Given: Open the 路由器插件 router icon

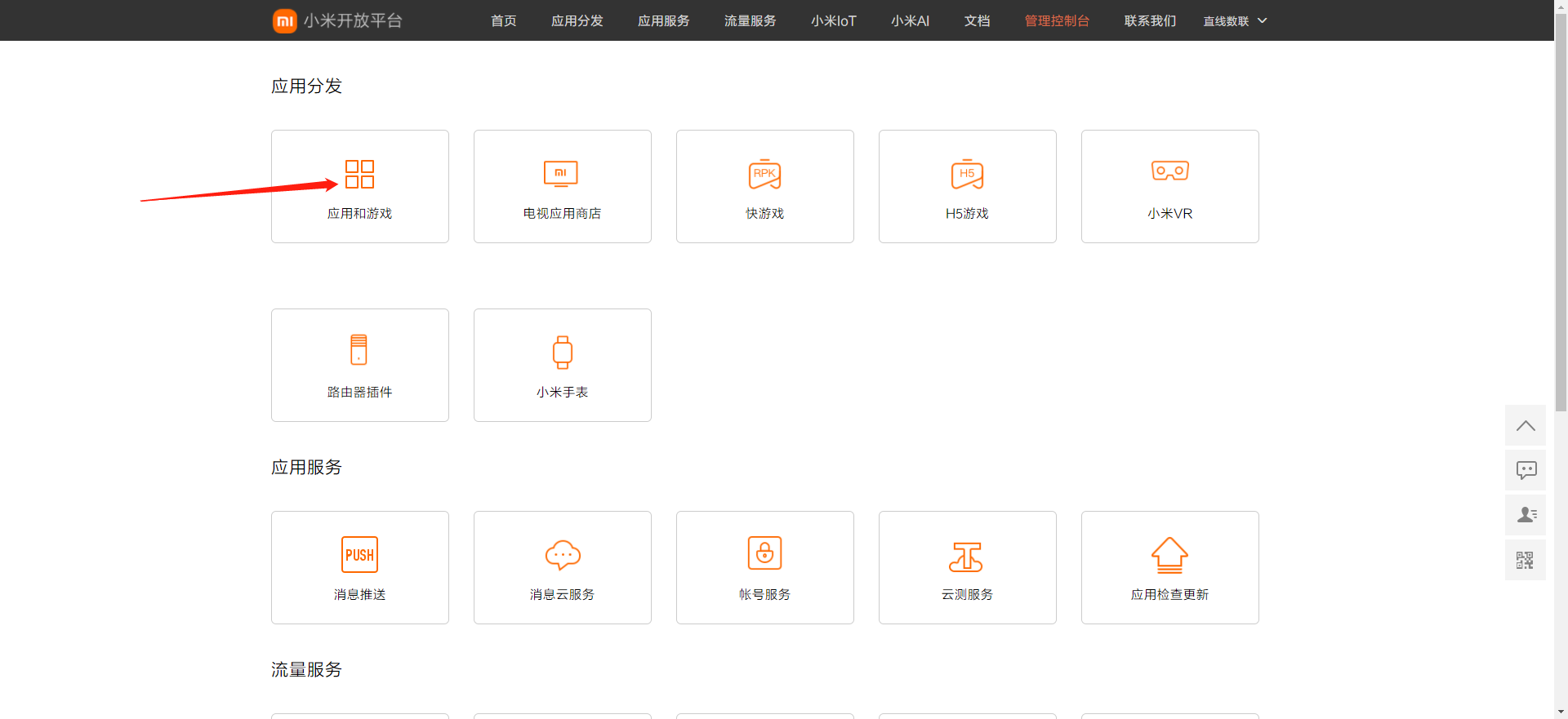Looking at the screenshot, I should 359,350.
